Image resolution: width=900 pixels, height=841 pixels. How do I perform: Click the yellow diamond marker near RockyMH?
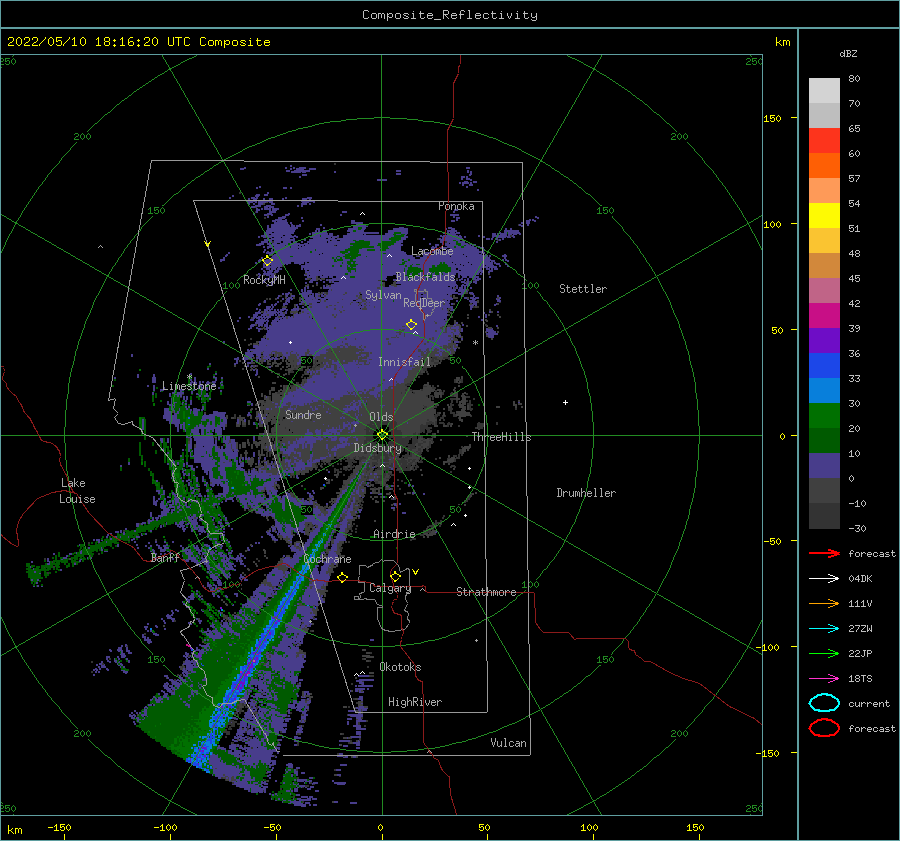pyautogui.click(x=267, y=261)
